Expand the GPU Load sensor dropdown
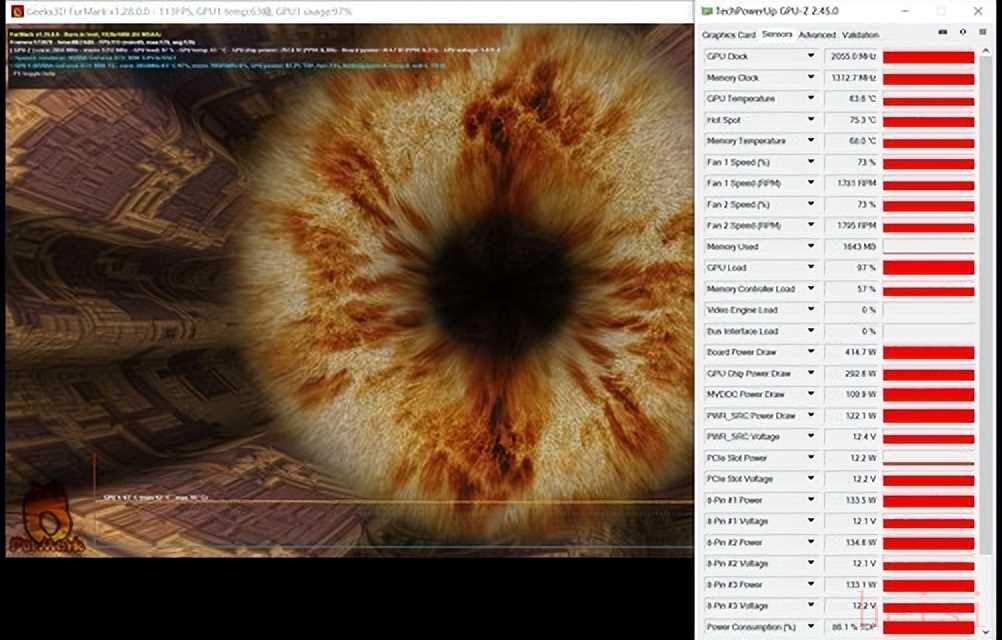 [811, 268]
